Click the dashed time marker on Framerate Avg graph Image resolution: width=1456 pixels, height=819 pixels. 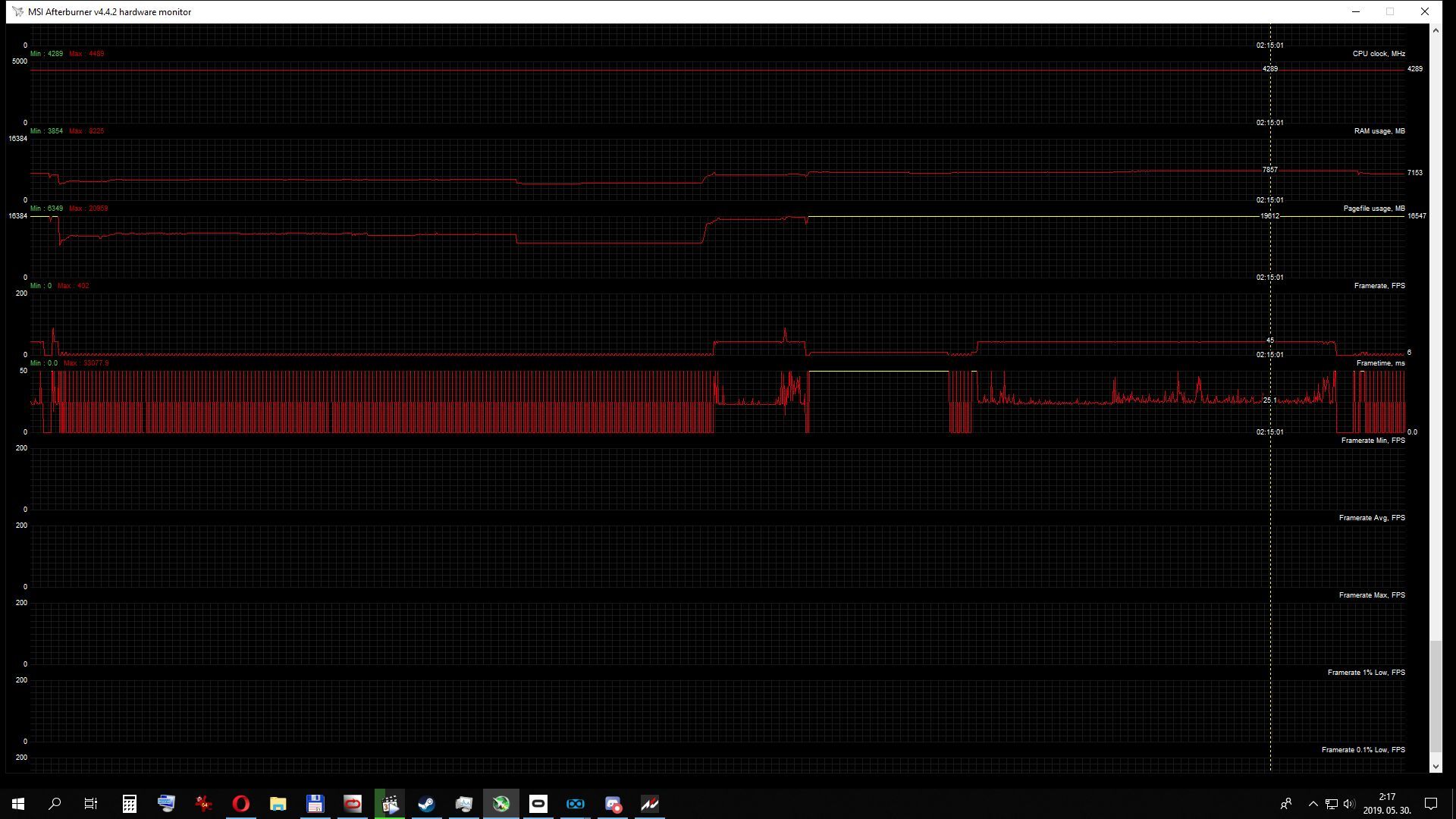tap(1271, 556)
